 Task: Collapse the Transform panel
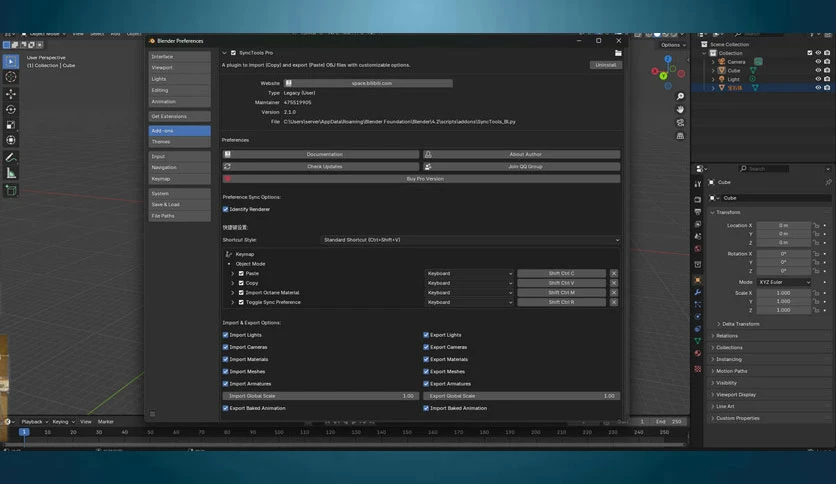coord(713,212)
